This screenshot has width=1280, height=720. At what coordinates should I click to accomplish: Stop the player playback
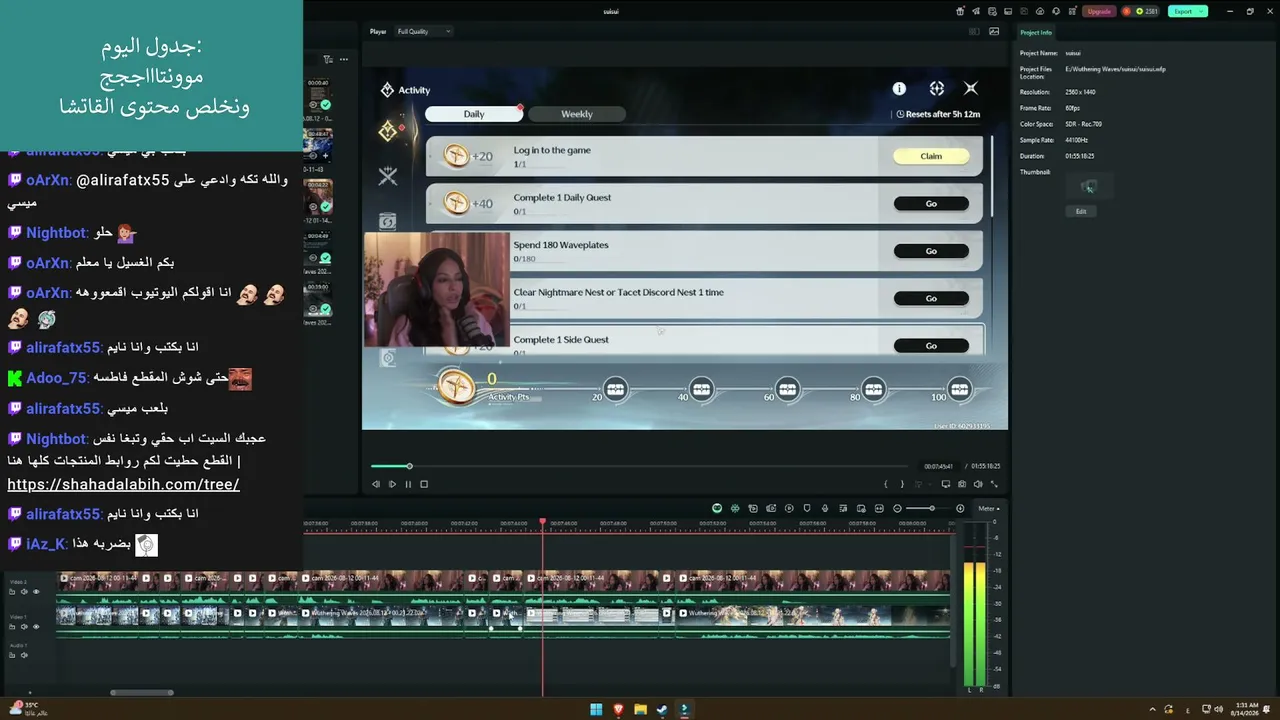(424, 484)
